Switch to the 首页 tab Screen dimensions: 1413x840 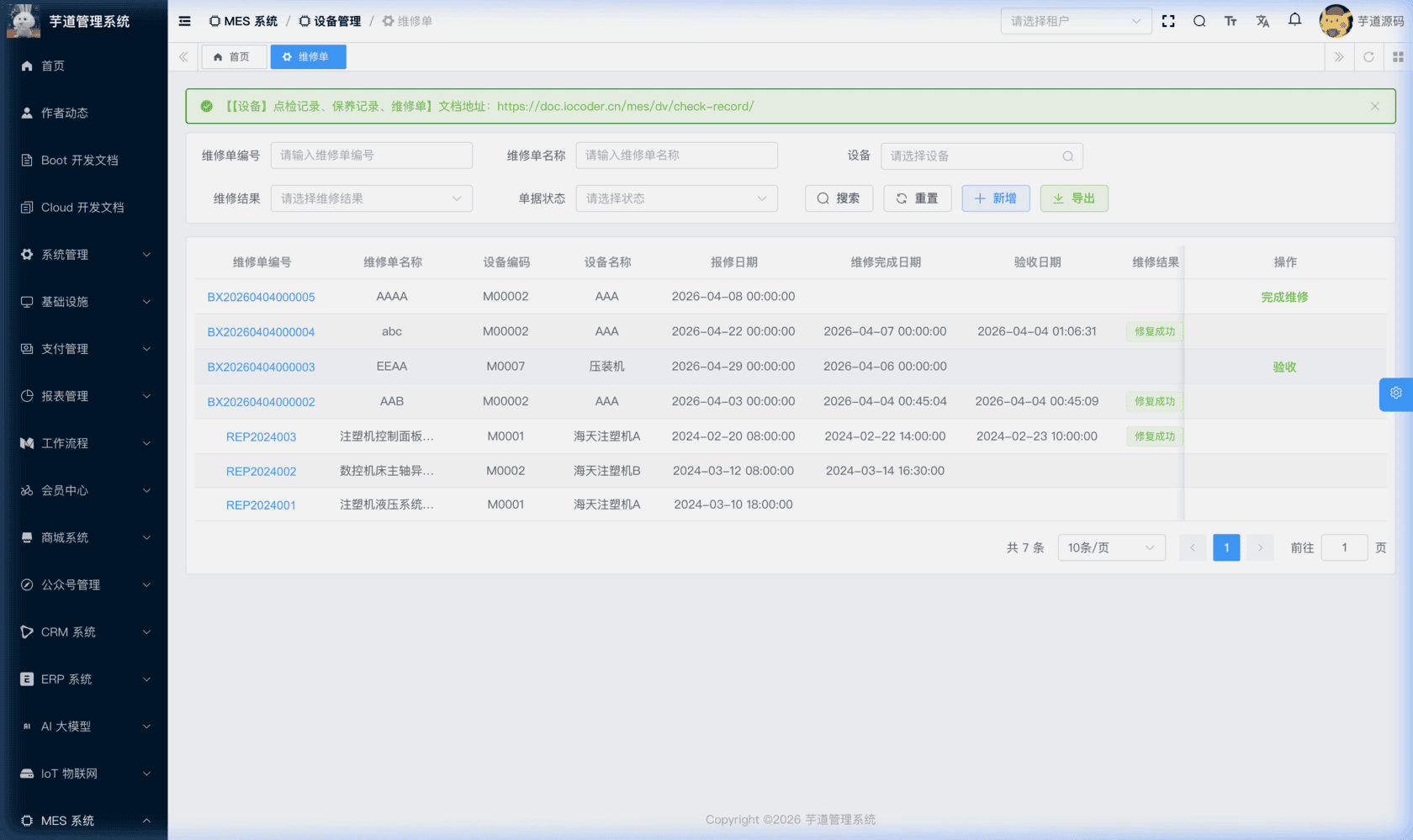click(x=233, y=57)
